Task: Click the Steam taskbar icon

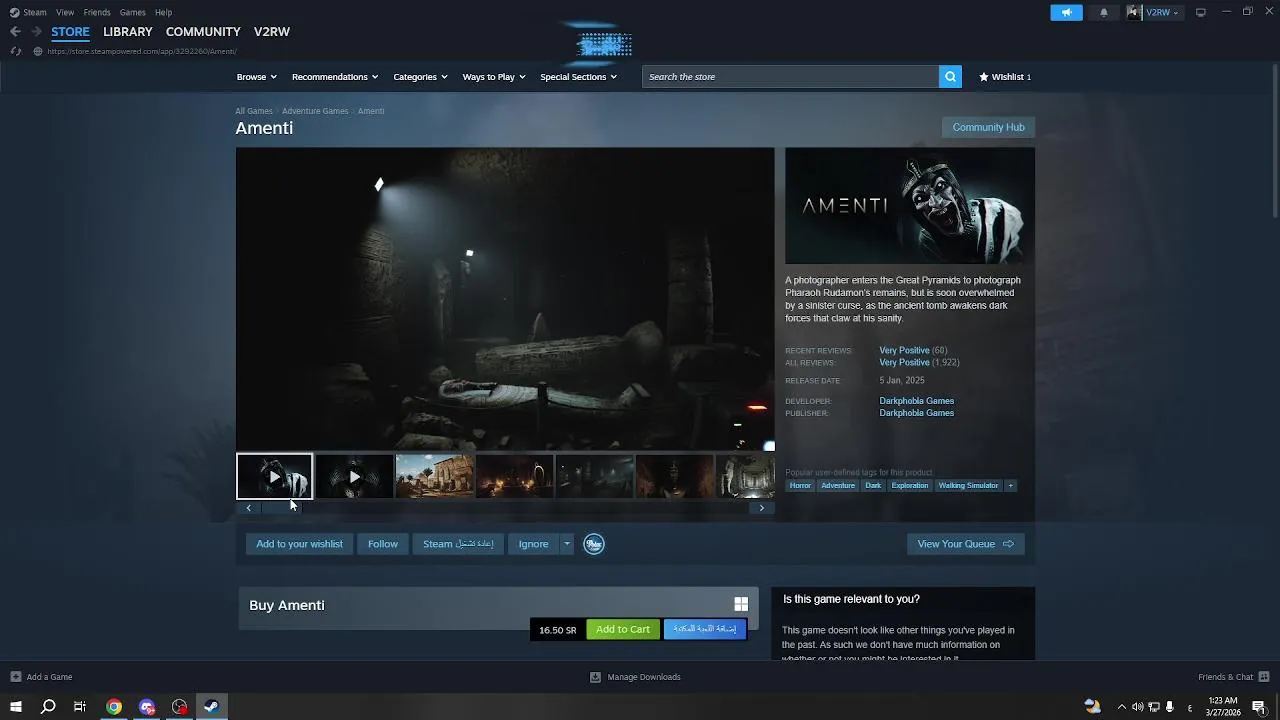Action: [x=212, y=707]
